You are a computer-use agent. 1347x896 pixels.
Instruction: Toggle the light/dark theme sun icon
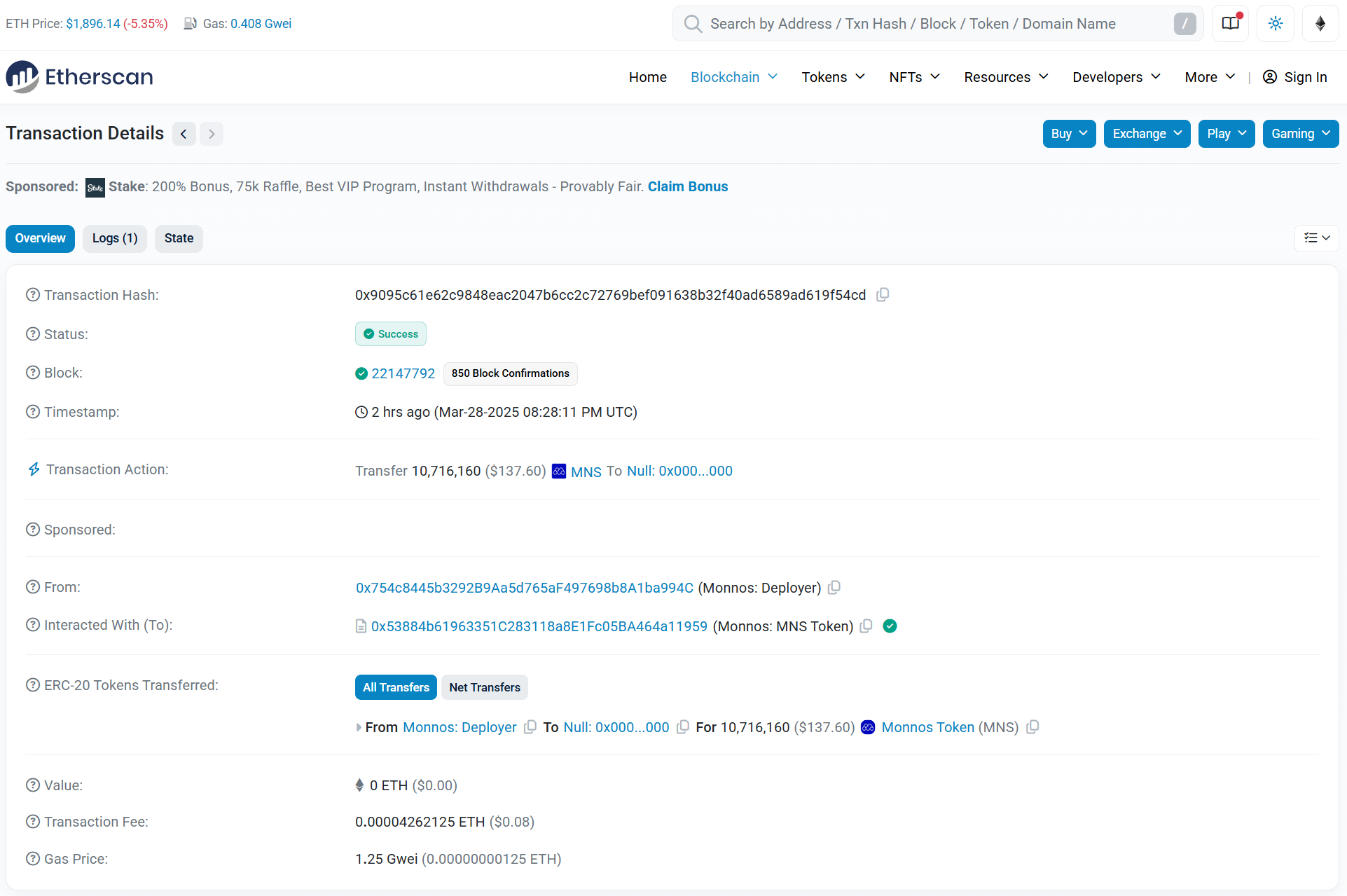(x=1276, y=24)
